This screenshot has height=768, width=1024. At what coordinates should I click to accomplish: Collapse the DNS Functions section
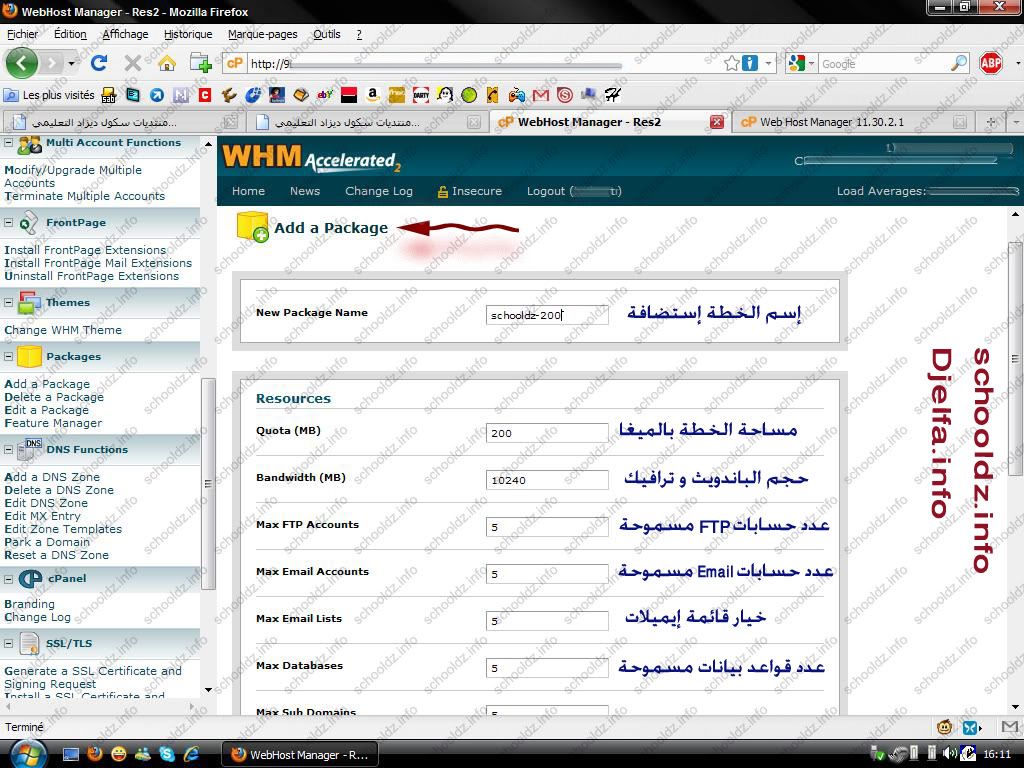8,449
